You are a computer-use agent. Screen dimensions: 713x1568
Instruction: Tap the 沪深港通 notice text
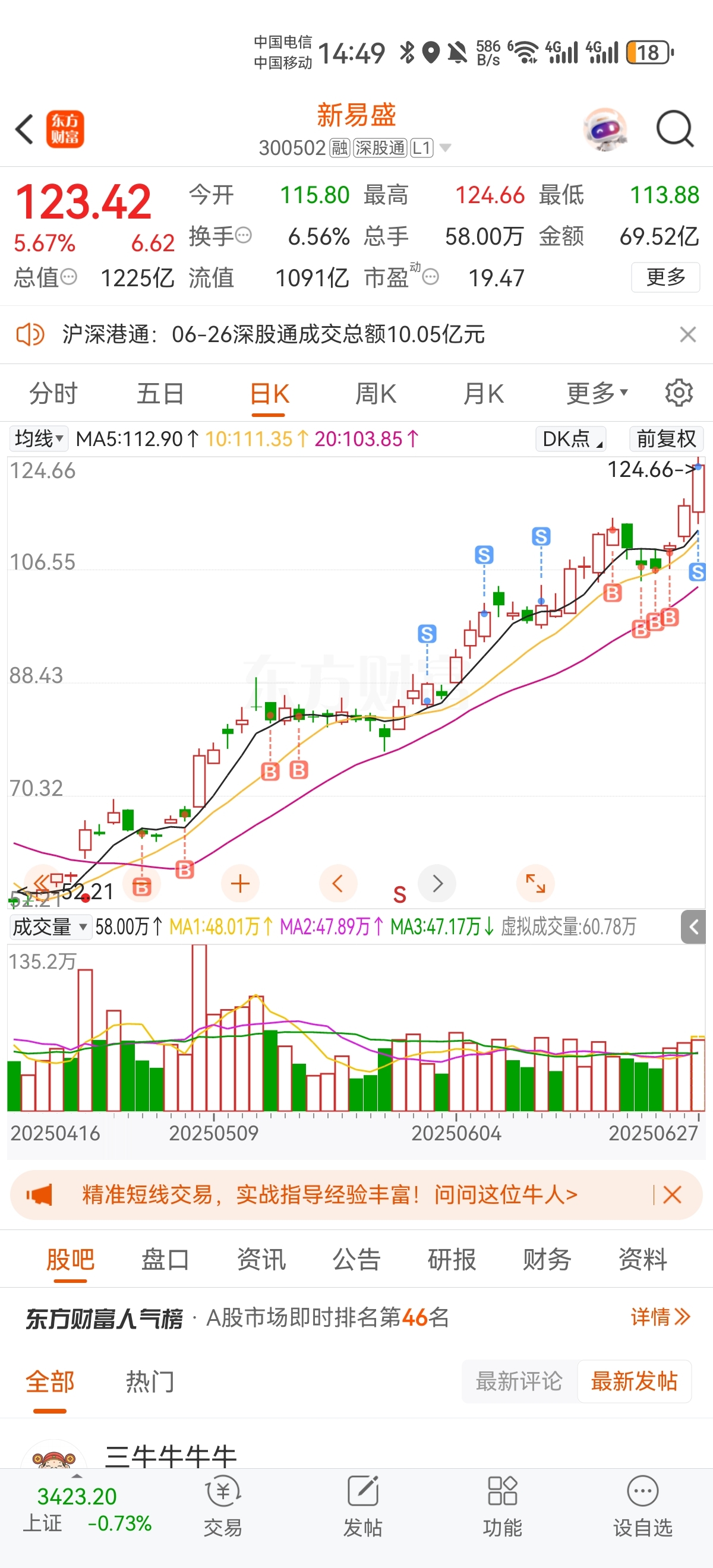[x=273, y=334]
